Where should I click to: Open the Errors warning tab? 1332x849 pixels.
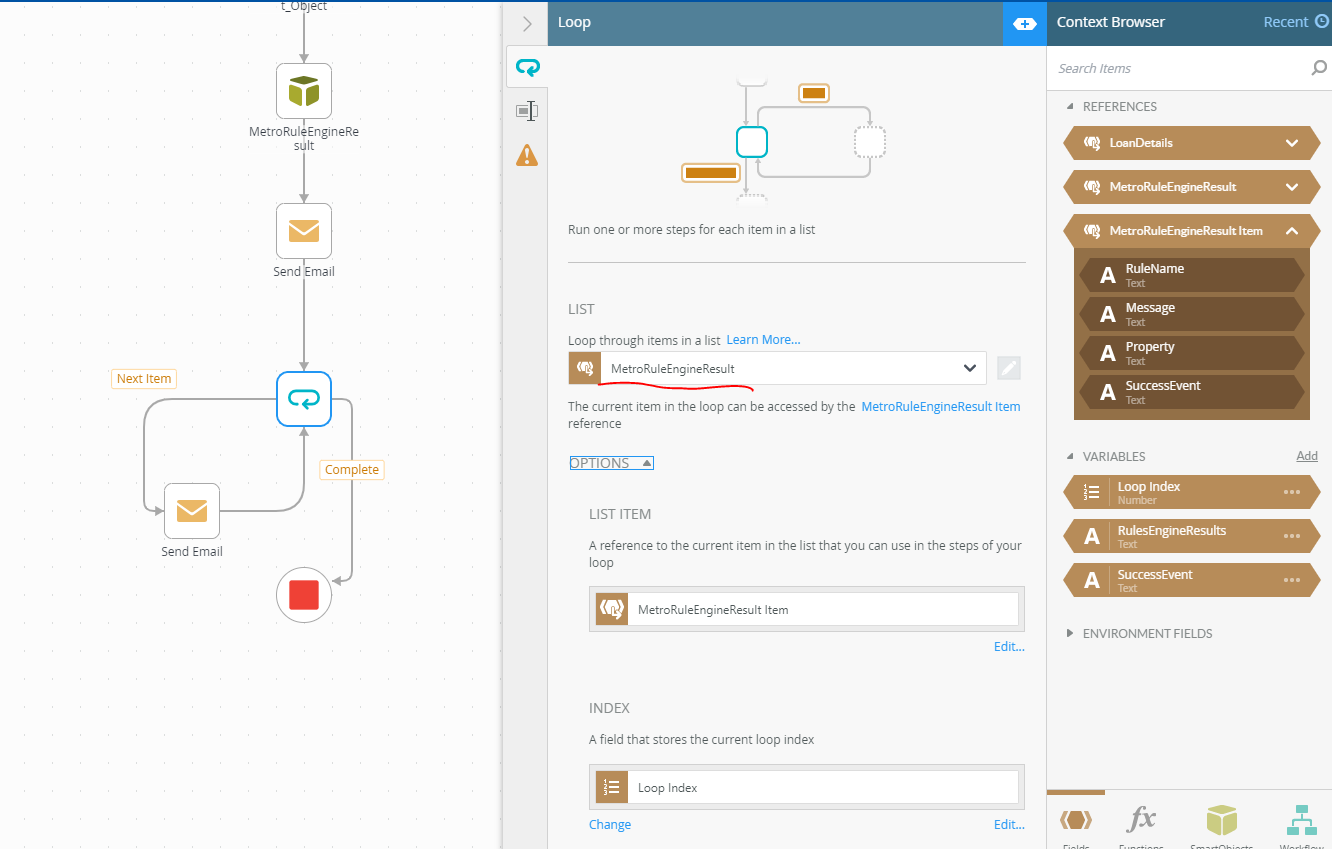[527, 155]
